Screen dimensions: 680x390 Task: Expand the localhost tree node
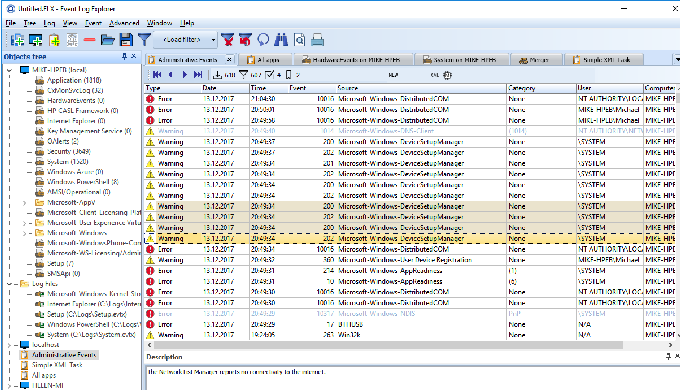pos(10,345)
